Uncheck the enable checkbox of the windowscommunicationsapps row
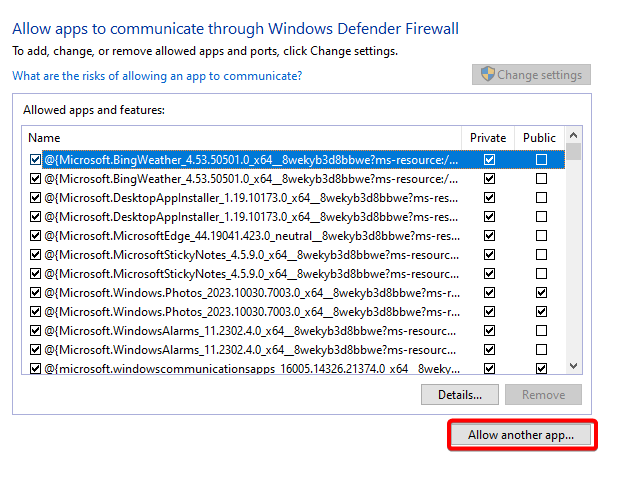 click(x=35, y=368)
